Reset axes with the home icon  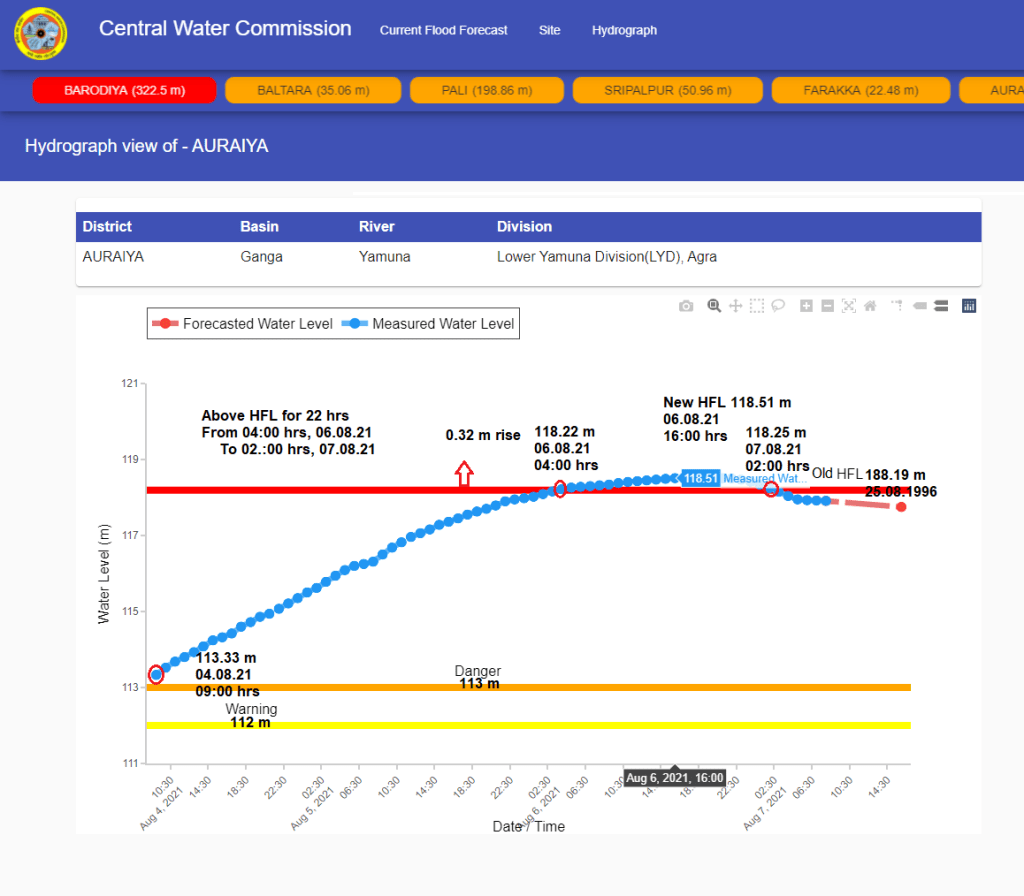[870, 306]
